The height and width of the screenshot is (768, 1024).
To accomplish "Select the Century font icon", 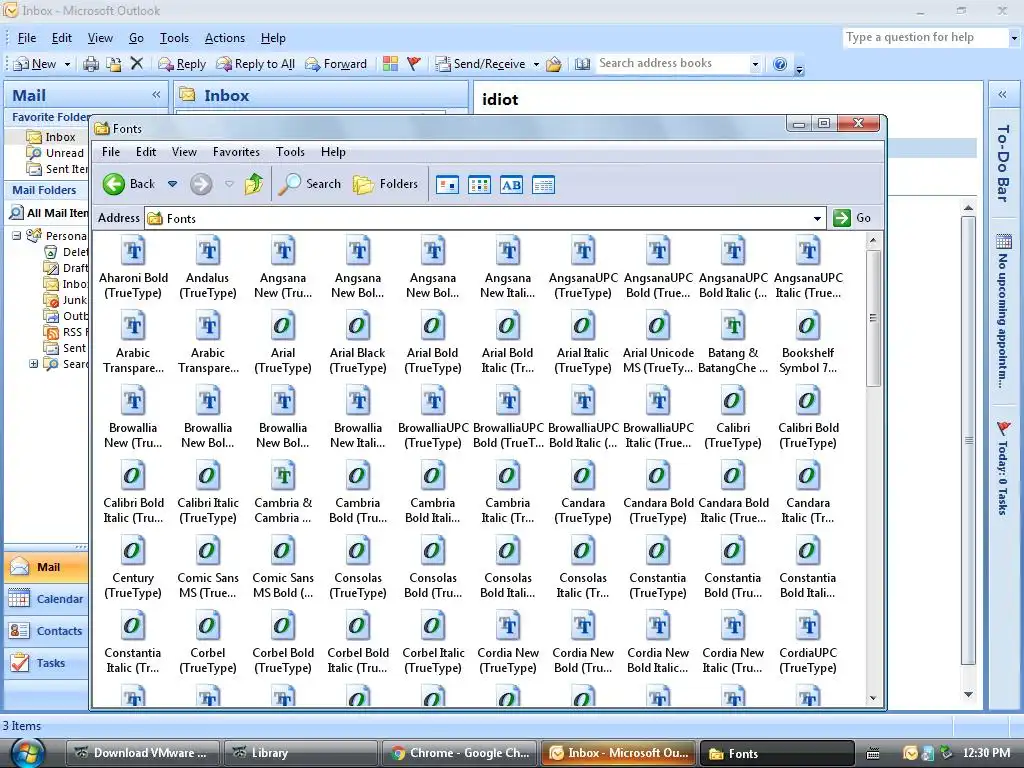I will point(133,552).
